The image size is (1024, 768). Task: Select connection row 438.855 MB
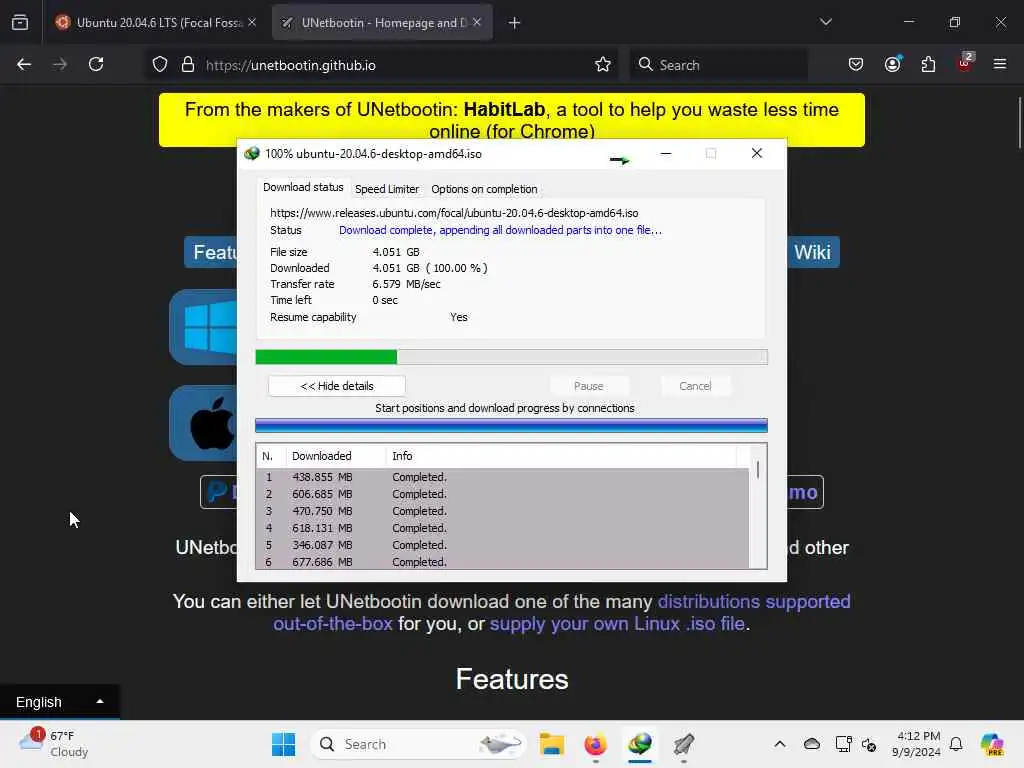coord(502,477)
